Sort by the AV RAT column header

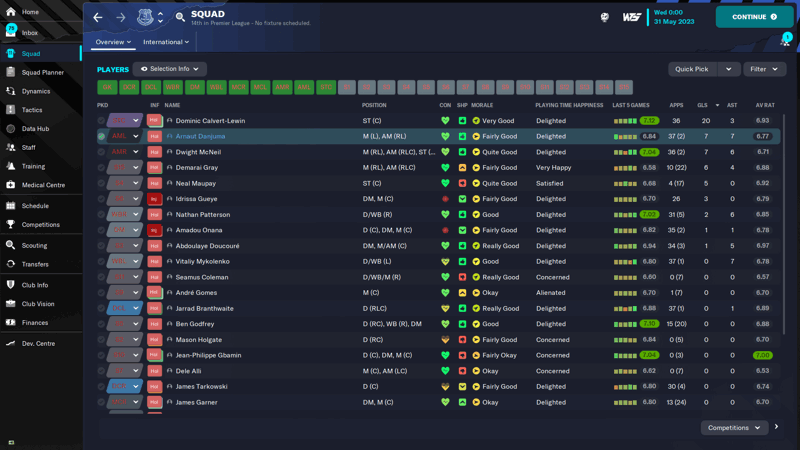765,105
